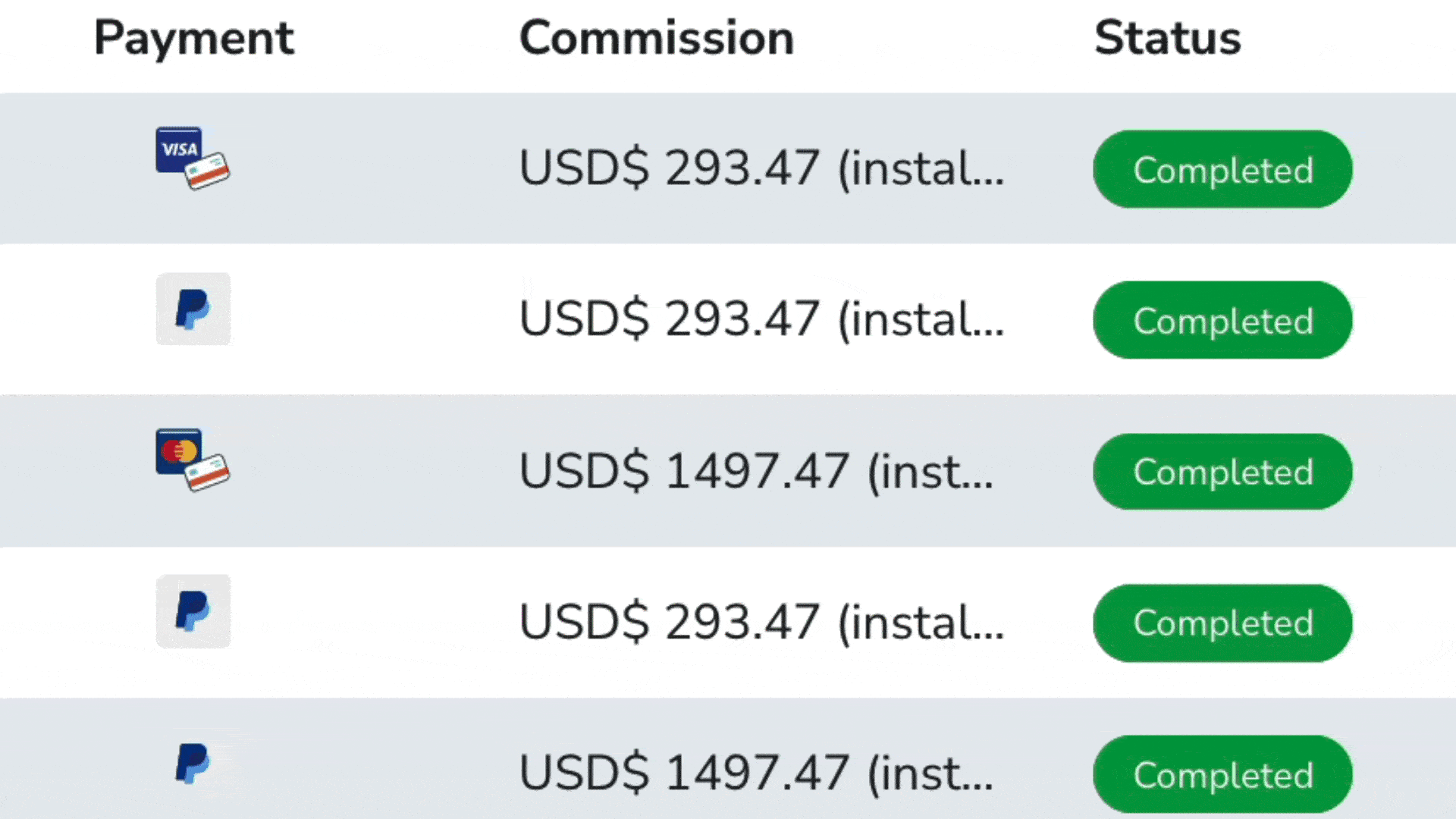Click Completed badge in the Mastercard row

[1222, 472]
